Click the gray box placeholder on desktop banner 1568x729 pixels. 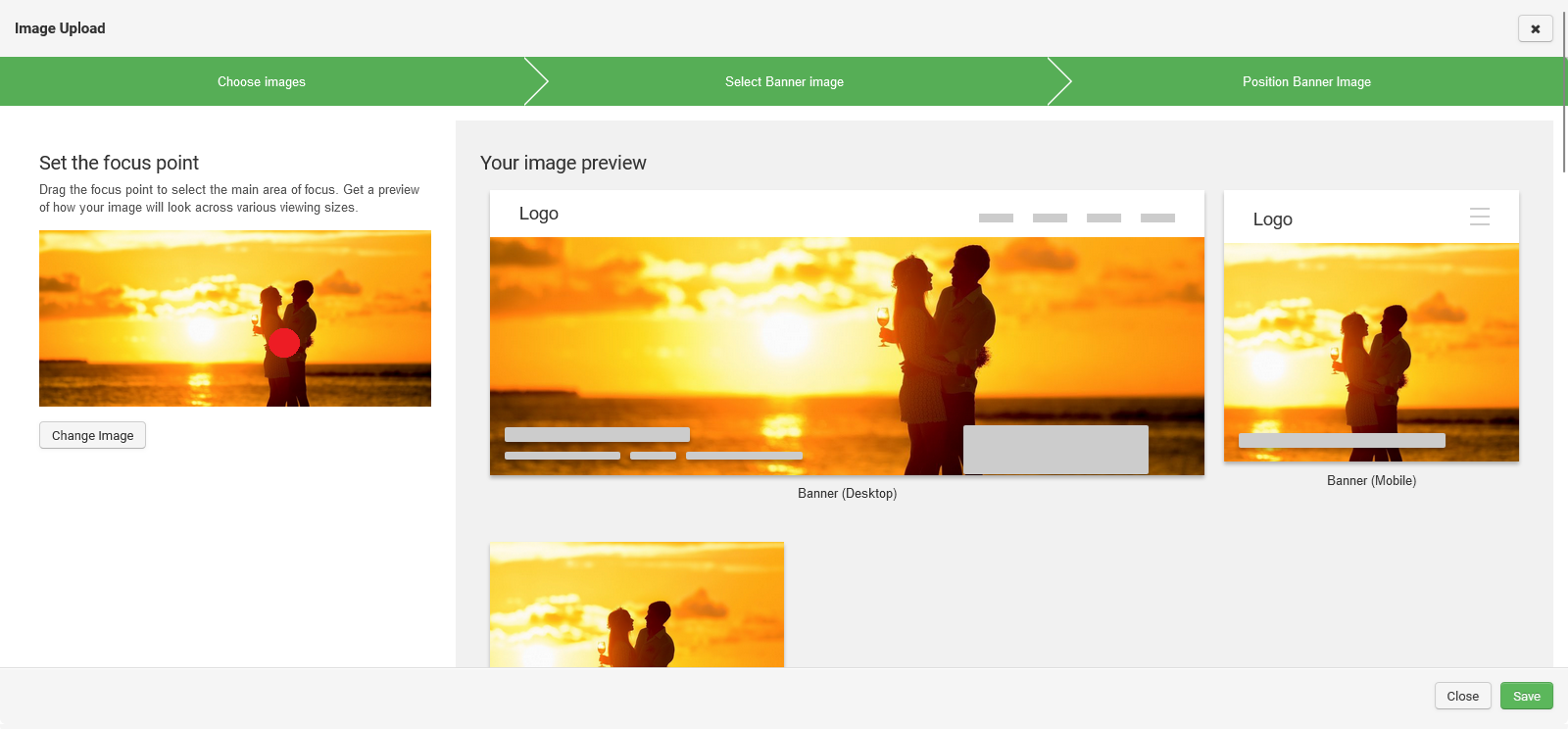pyautogui.click(x=1055, y=450)
